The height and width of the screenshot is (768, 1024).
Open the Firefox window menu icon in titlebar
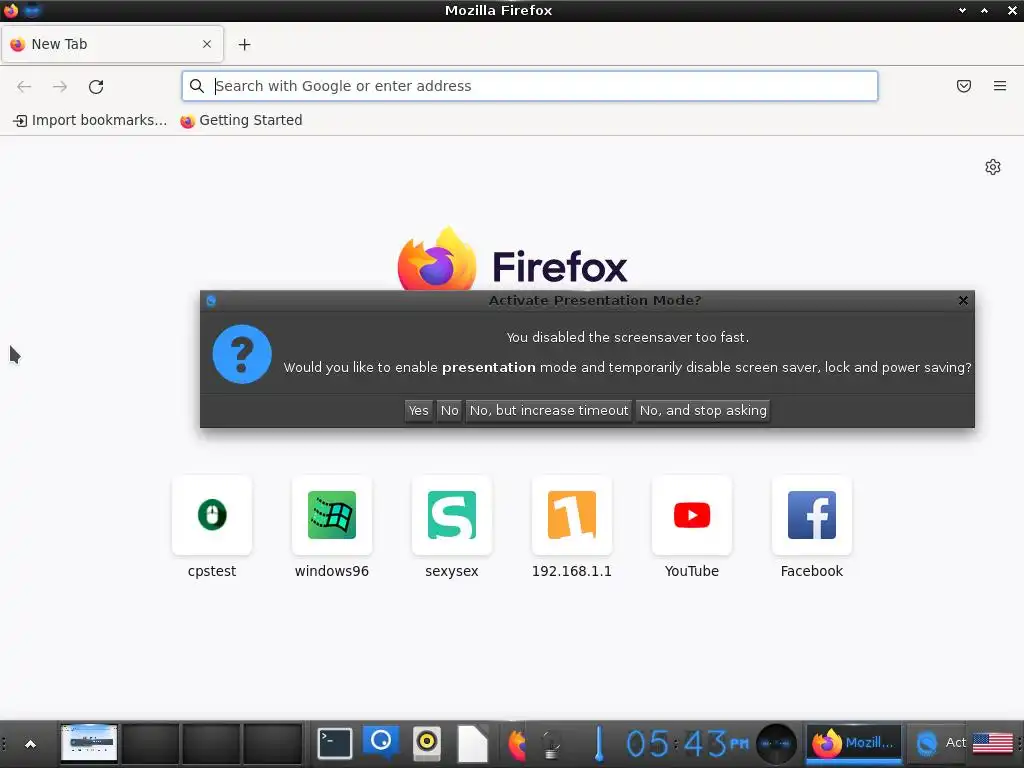[10, 10]
